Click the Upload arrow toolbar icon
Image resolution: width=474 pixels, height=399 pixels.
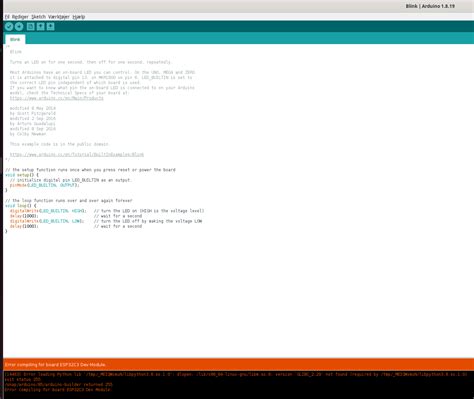pos(19,27)
